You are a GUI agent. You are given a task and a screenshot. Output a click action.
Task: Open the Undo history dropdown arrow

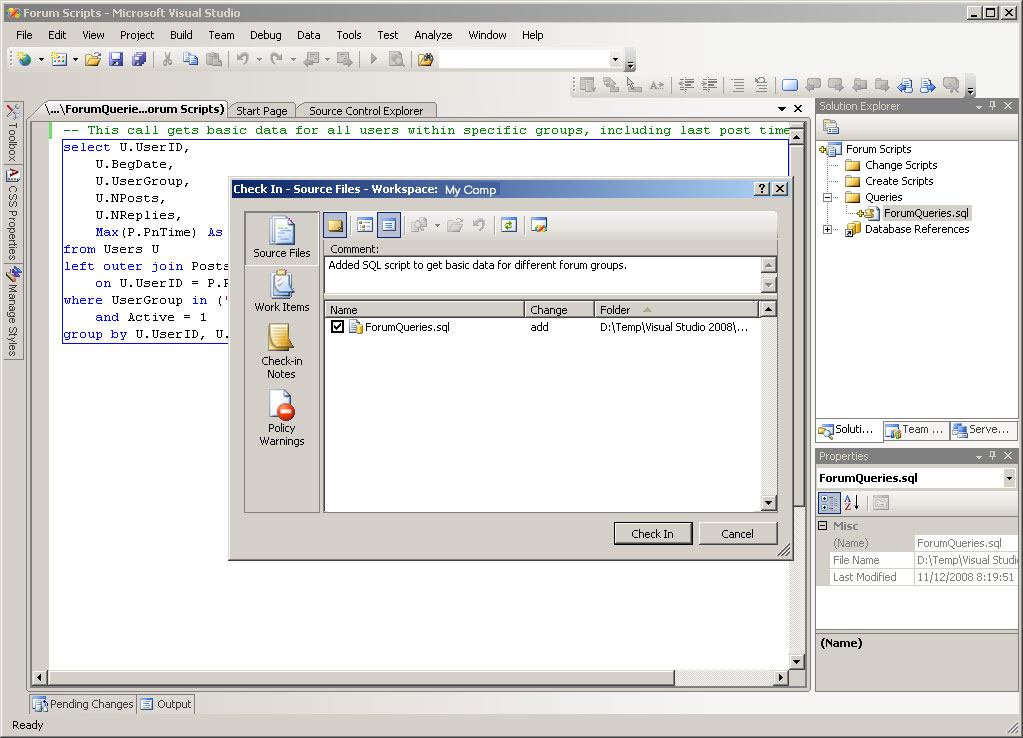click(260, 59)
